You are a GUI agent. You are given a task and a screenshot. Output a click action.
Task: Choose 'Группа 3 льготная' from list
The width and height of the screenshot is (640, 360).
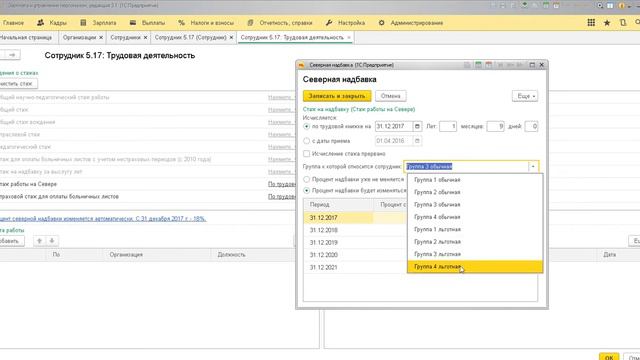(475, 254)
